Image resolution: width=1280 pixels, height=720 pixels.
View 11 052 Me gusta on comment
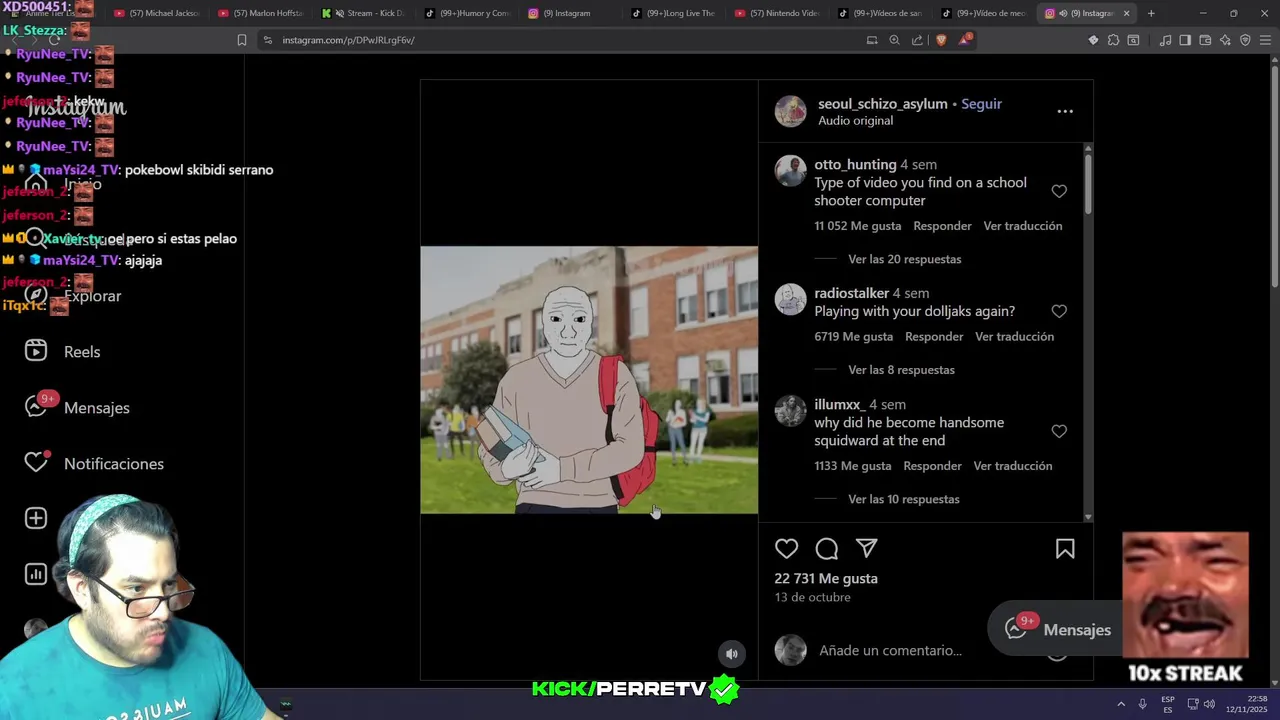857,226
